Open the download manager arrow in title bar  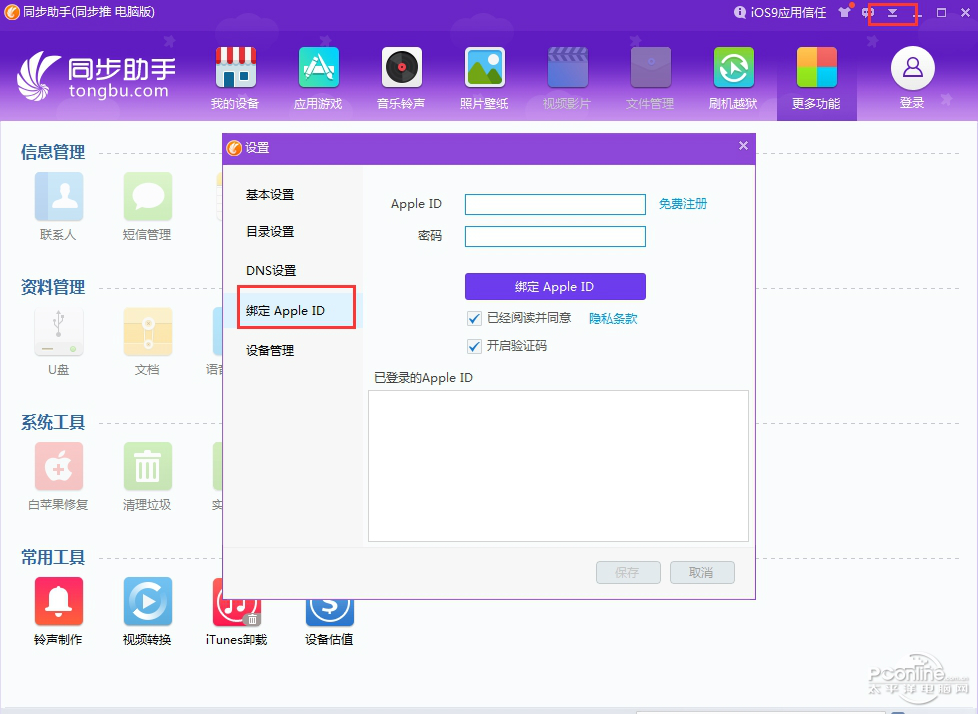pos(893,13)
